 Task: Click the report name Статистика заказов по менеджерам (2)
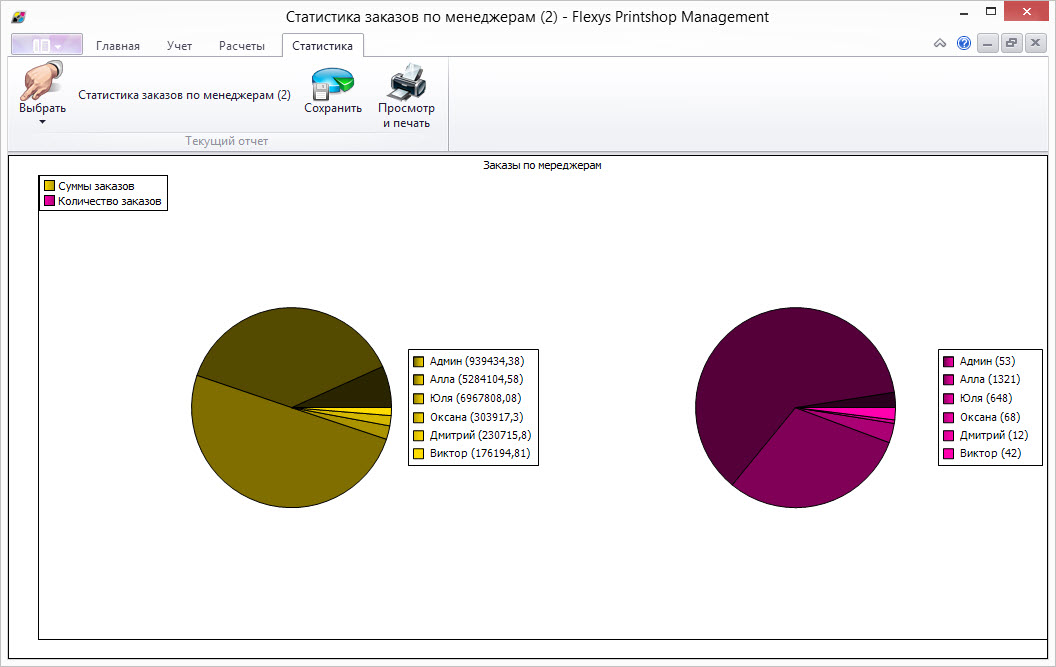pyautogui.click(x=185, y=95)
